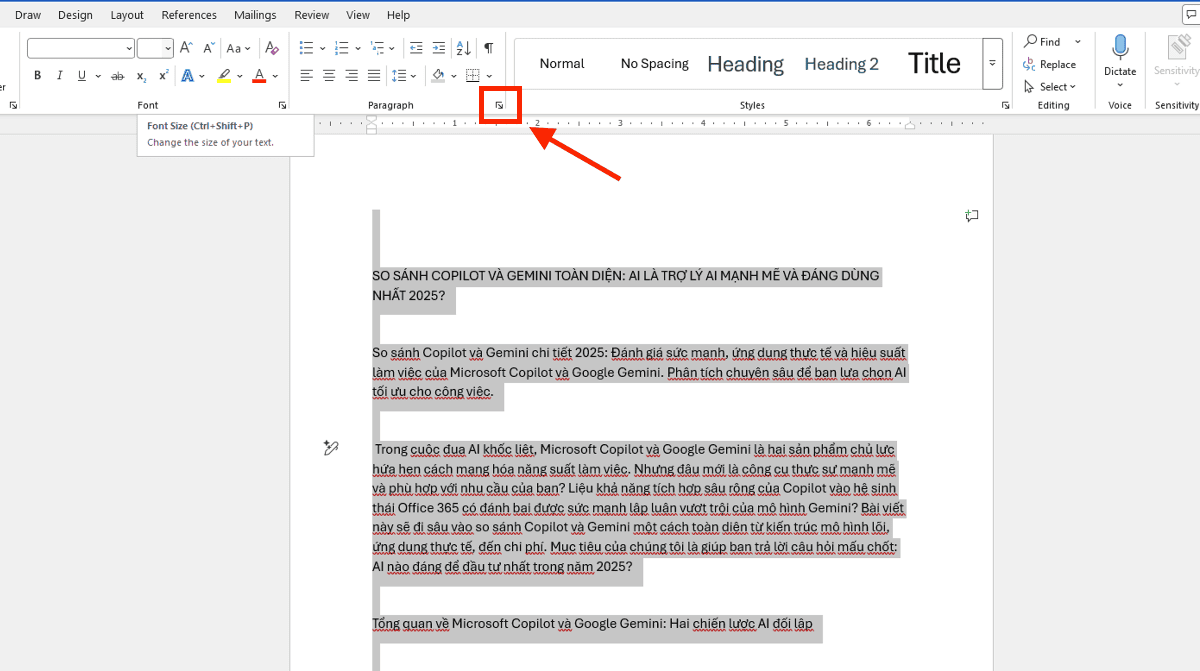Select the Strikethrough icon
1200x671 pixels.
coord(117,74)
